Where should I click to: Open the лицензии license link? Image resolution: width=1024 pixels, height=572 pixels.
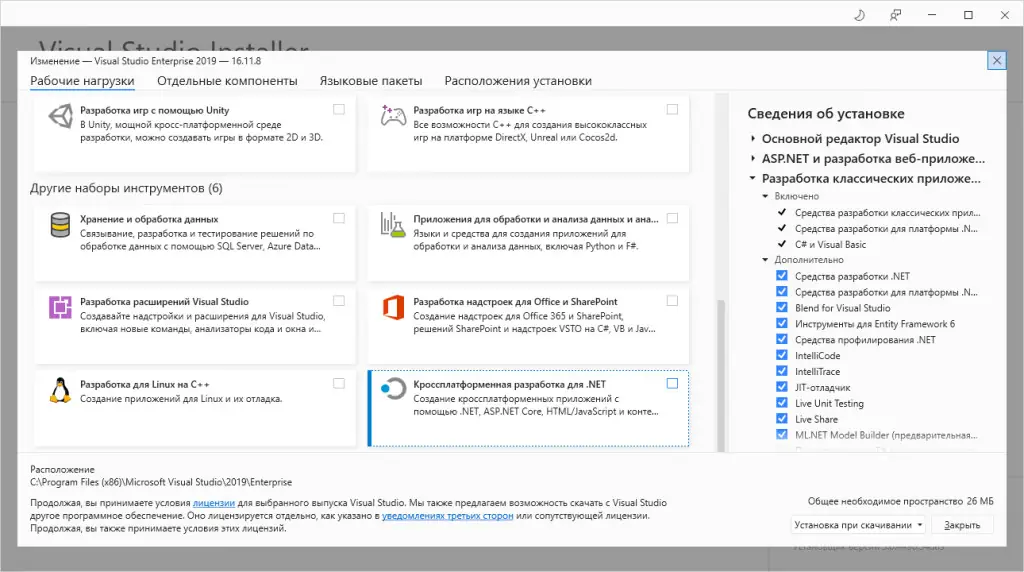tap(214, 503)
